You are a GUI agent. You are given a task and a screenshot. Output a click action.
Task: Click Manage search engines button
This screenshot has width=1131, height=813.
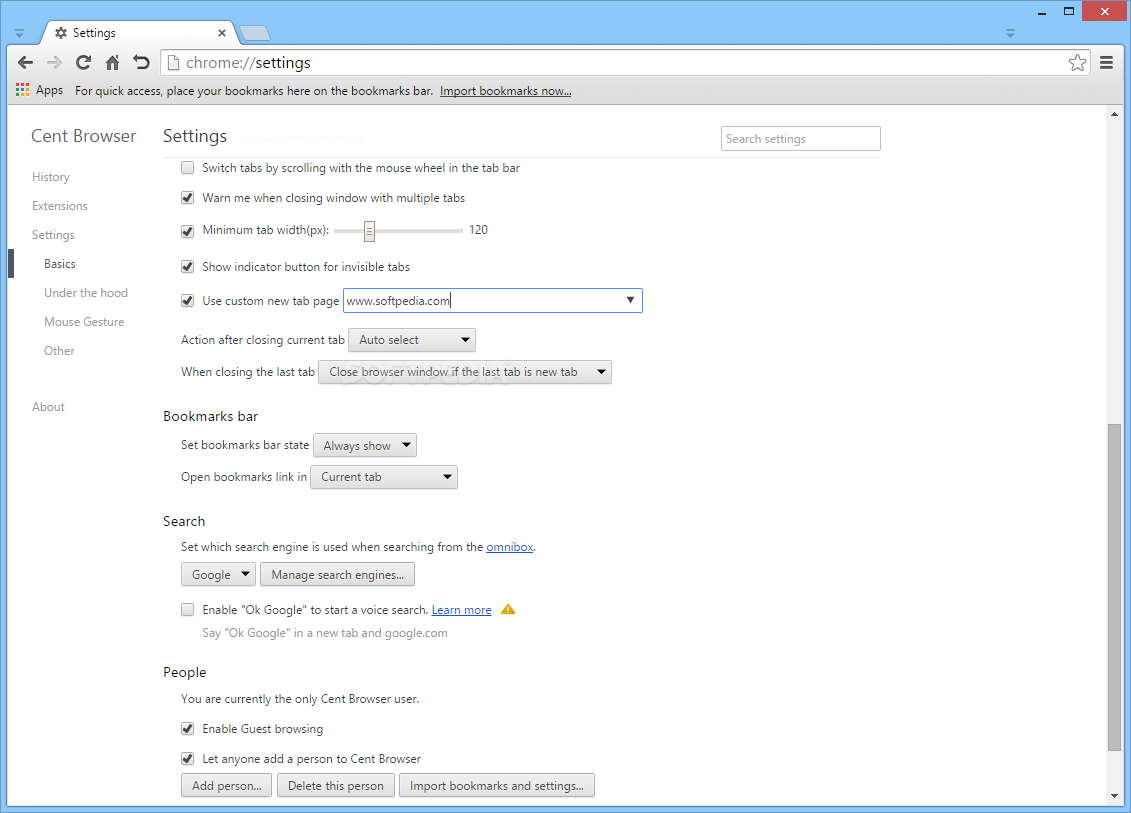pos(338,575)
